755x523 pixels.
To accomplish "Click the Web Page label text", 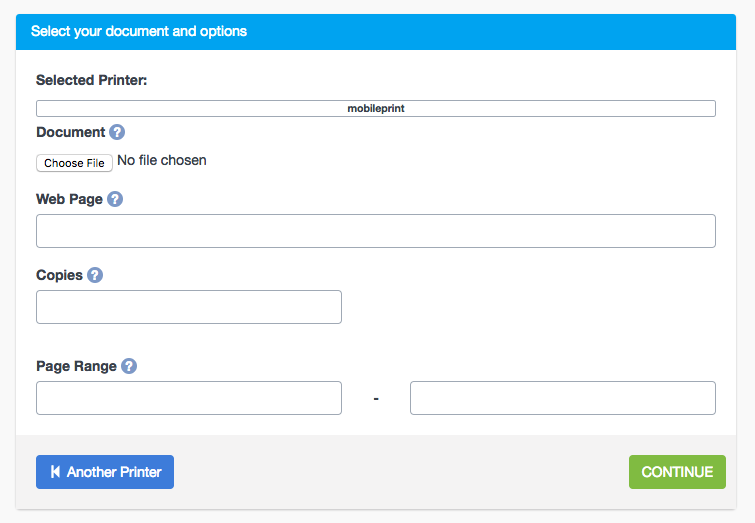I will coord(69,199).
